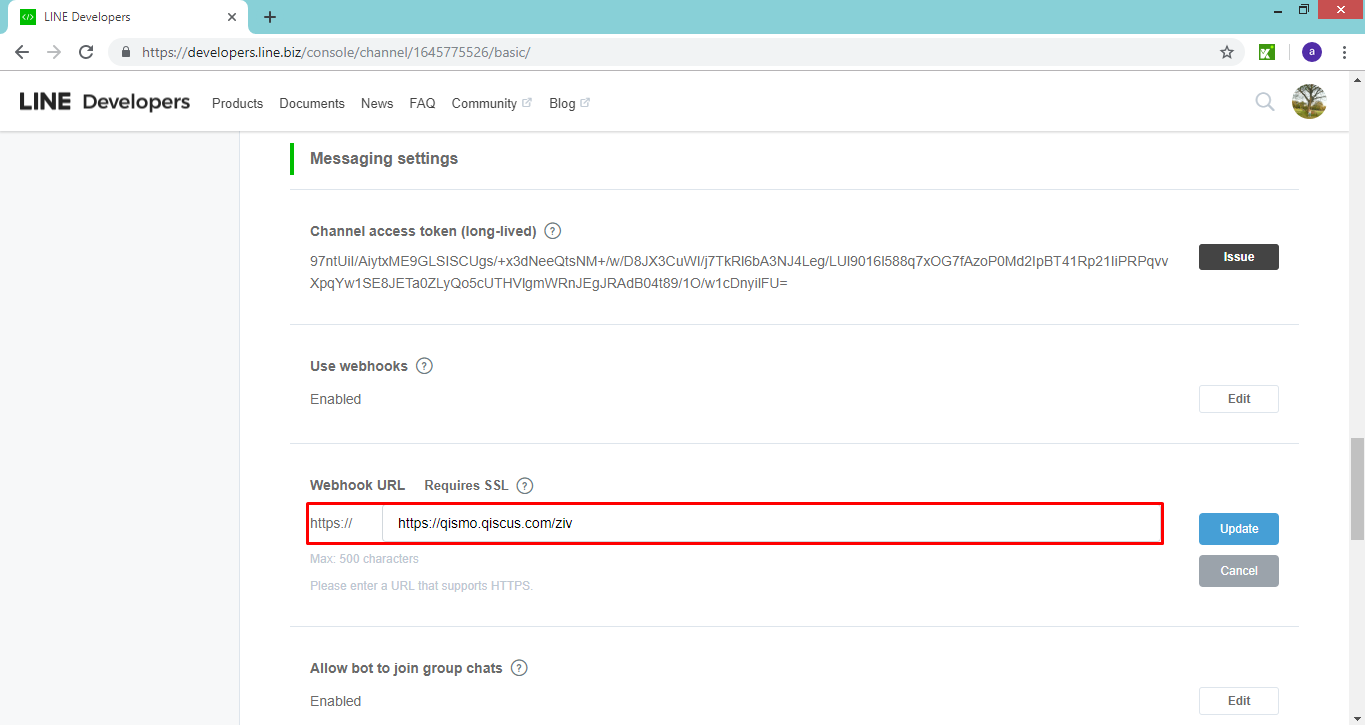Open user account tree avatar

pyautogui.click(x=1309, y=102)
